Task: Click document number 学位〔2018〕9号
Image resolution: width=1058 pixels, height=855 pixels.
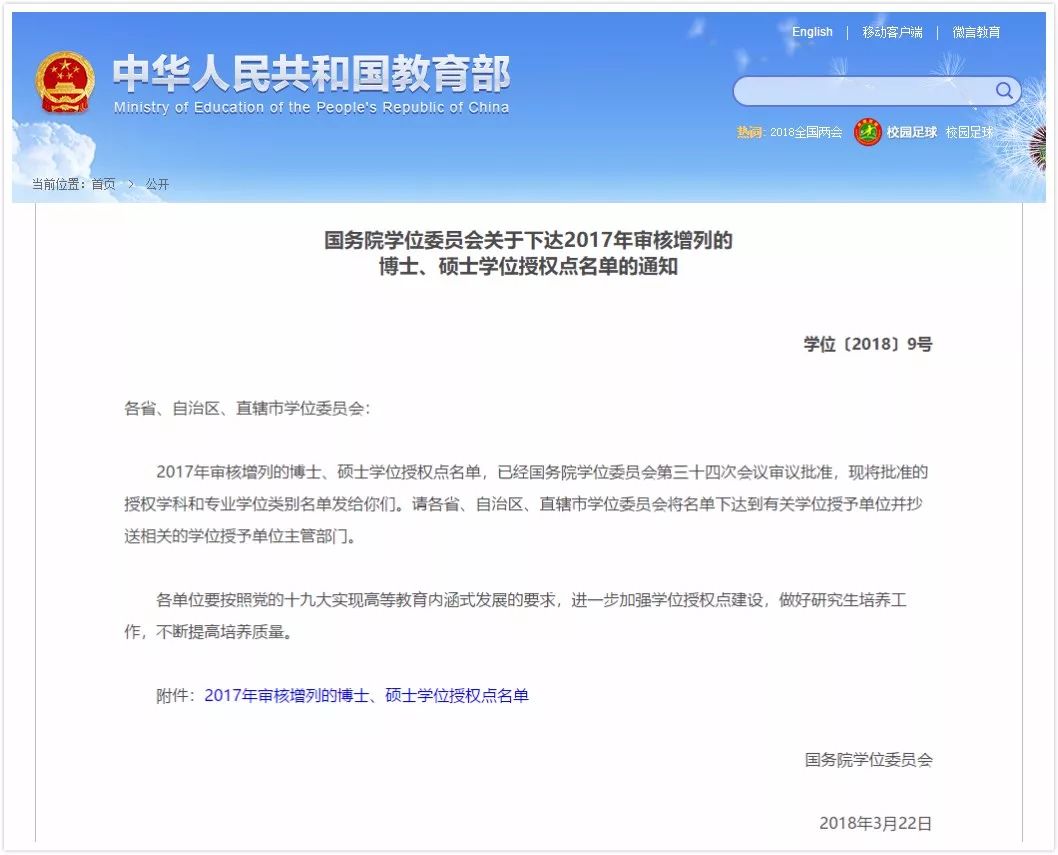Action: [x=867, y=344]
